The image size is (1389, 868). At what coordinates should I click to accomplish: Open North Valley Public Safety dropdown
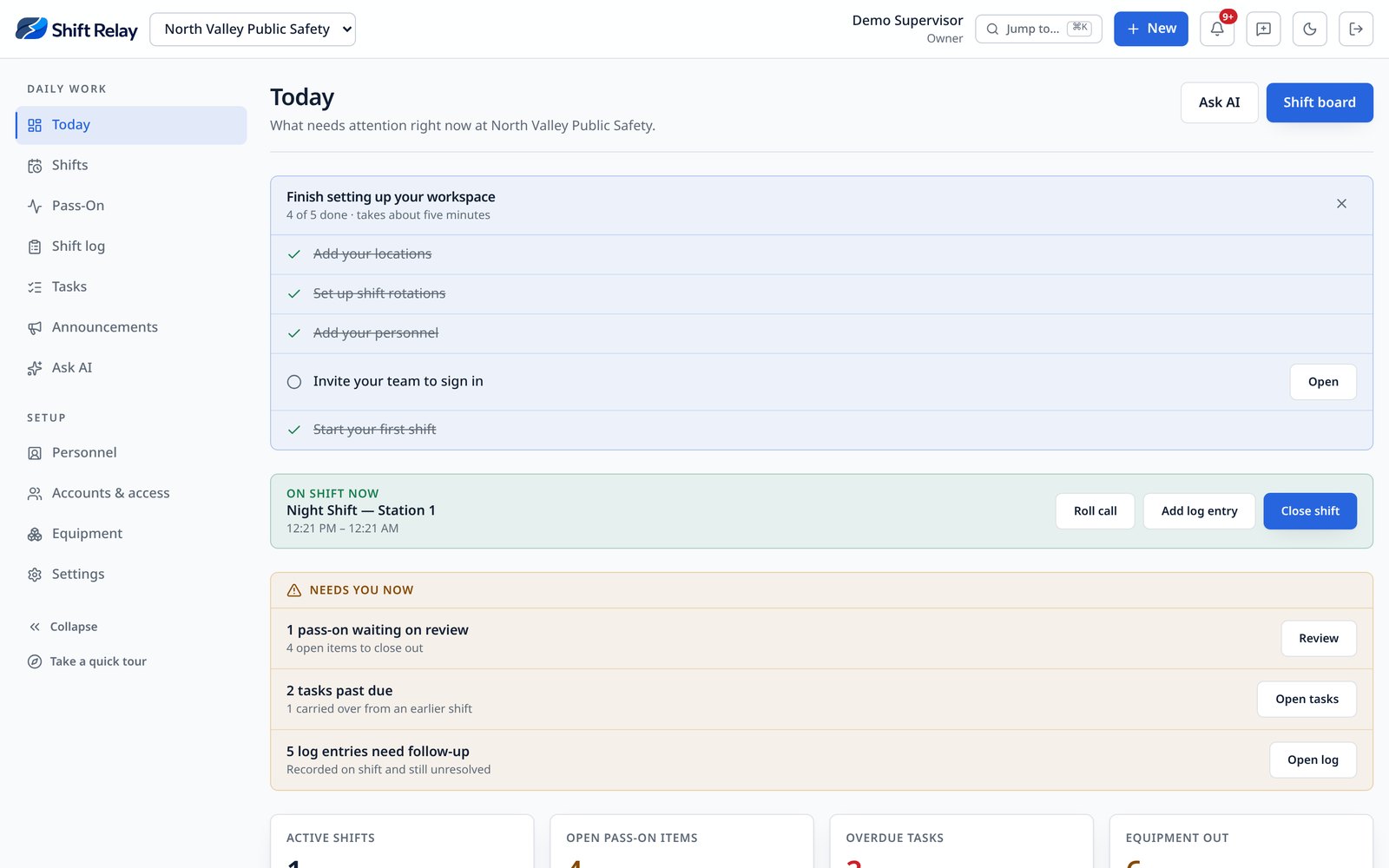(253, 29)
